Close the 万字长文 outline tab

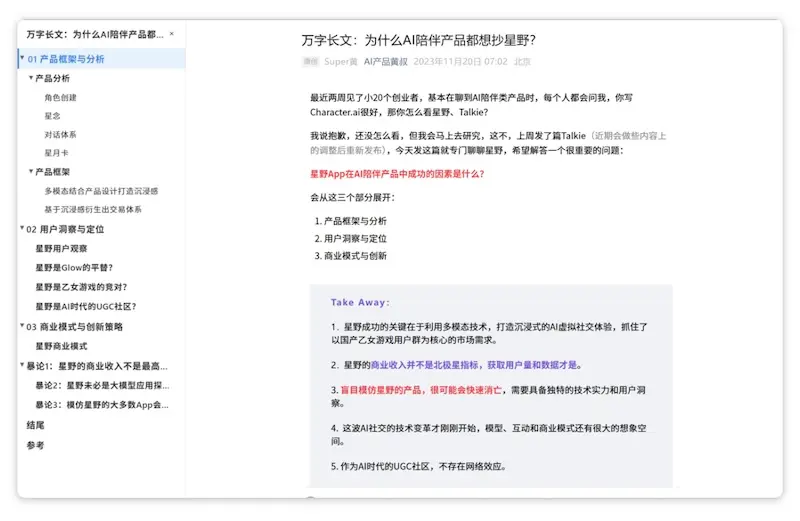(x=171, y=34)
